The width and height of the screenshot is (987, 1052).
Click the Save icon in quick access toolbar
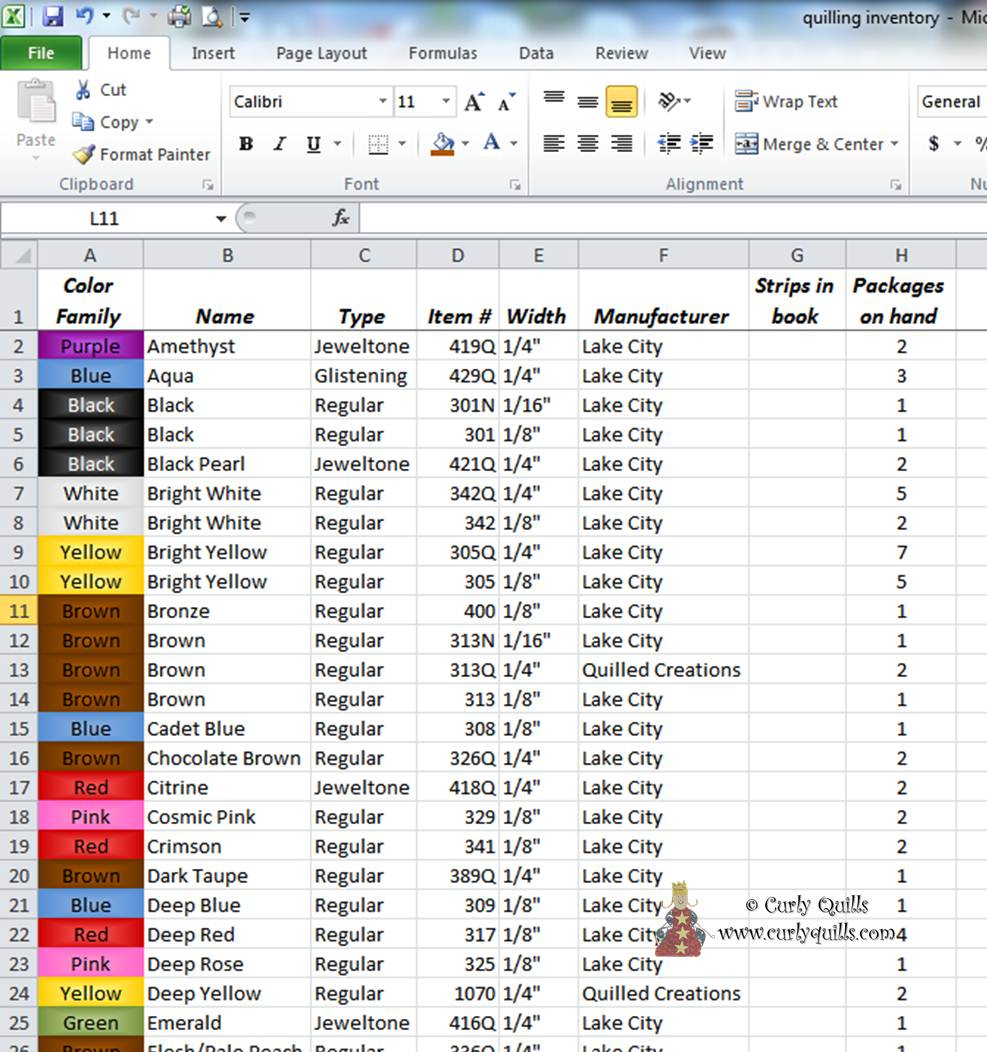click(53, 16)
